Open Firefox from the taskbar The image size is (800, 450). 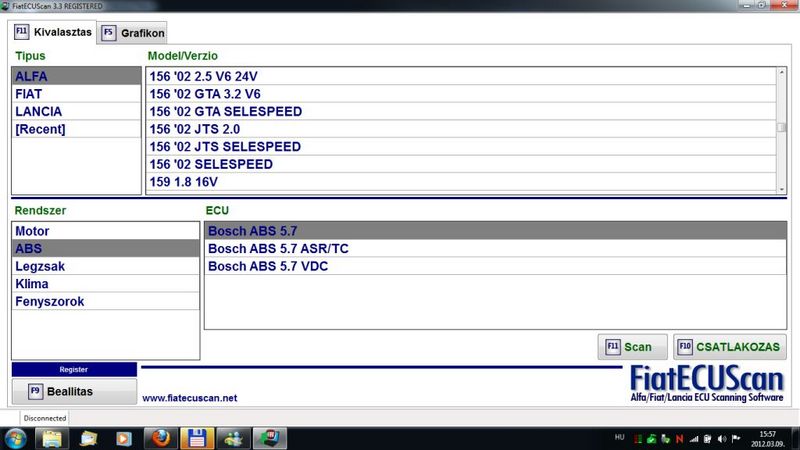(x=158, y=436)
